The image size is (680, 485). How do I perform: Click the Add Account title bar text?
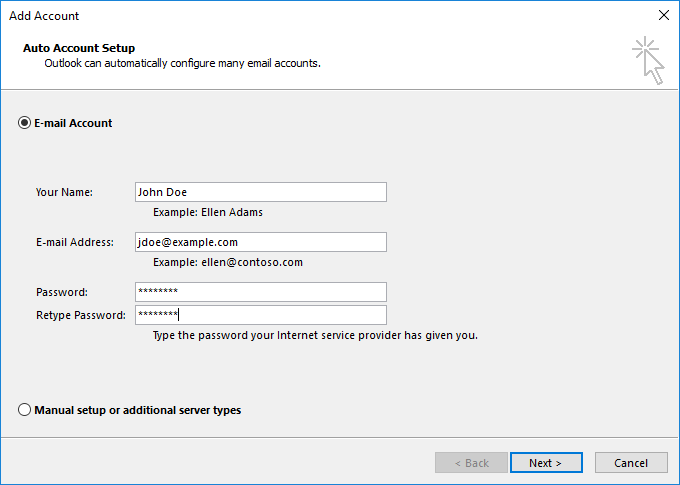click(x=44, y=16)
